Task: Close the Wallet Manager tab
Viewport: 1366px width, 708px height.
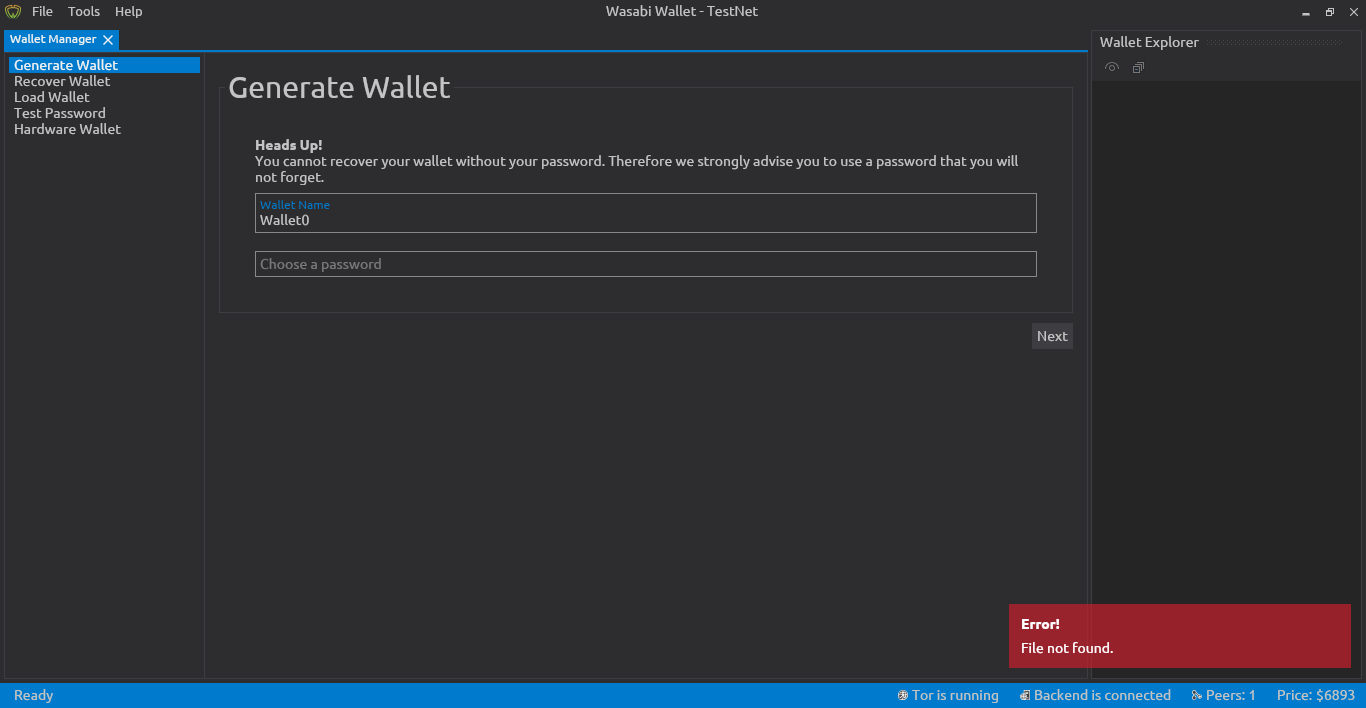Action: [108, 40]
